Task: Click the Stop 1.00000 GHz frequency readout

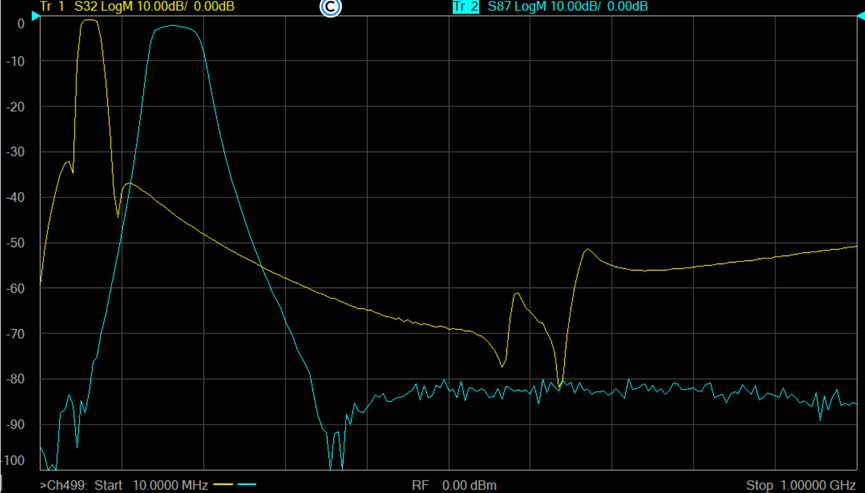Action: (x=801, y=485)
